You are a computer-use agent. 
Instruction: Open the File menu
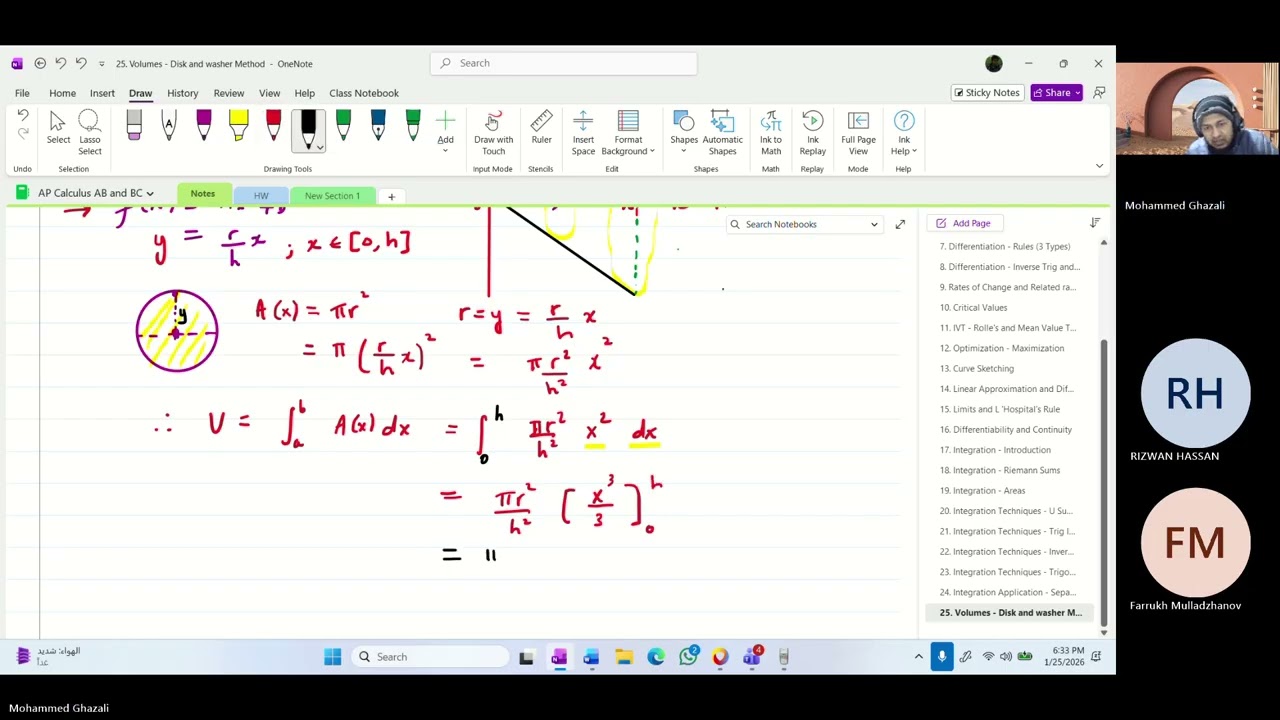pyautogui.click(x=22, y=93)
